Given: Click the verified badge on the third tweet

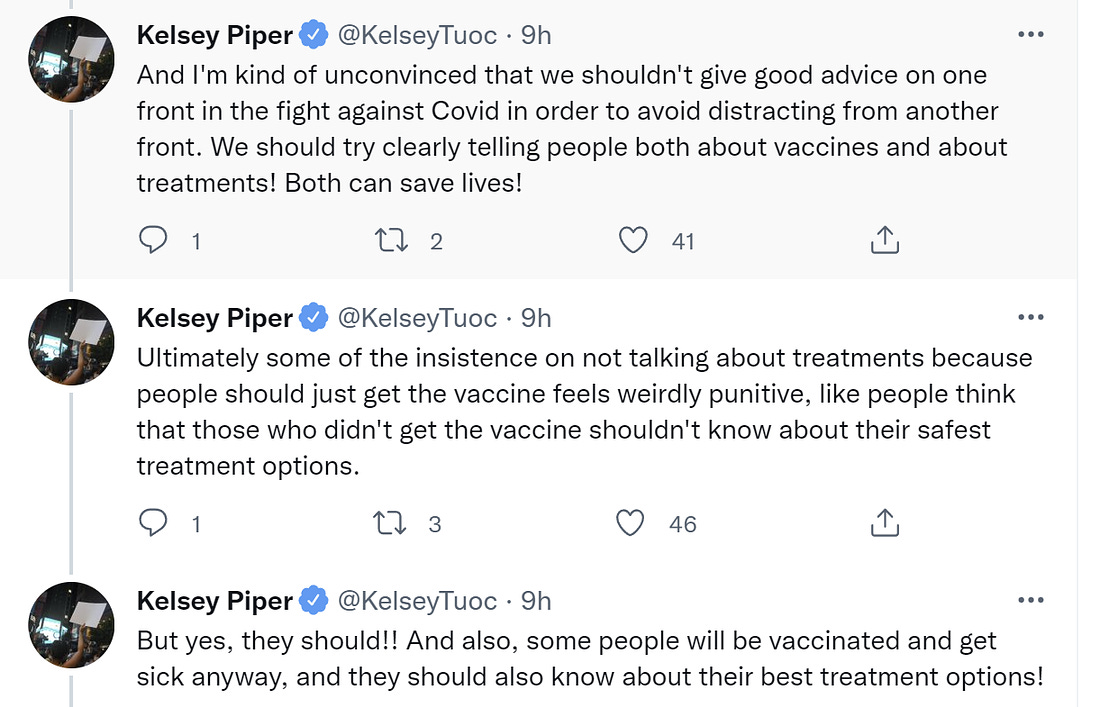Looking at the screenshot, I should pos(314,601).
